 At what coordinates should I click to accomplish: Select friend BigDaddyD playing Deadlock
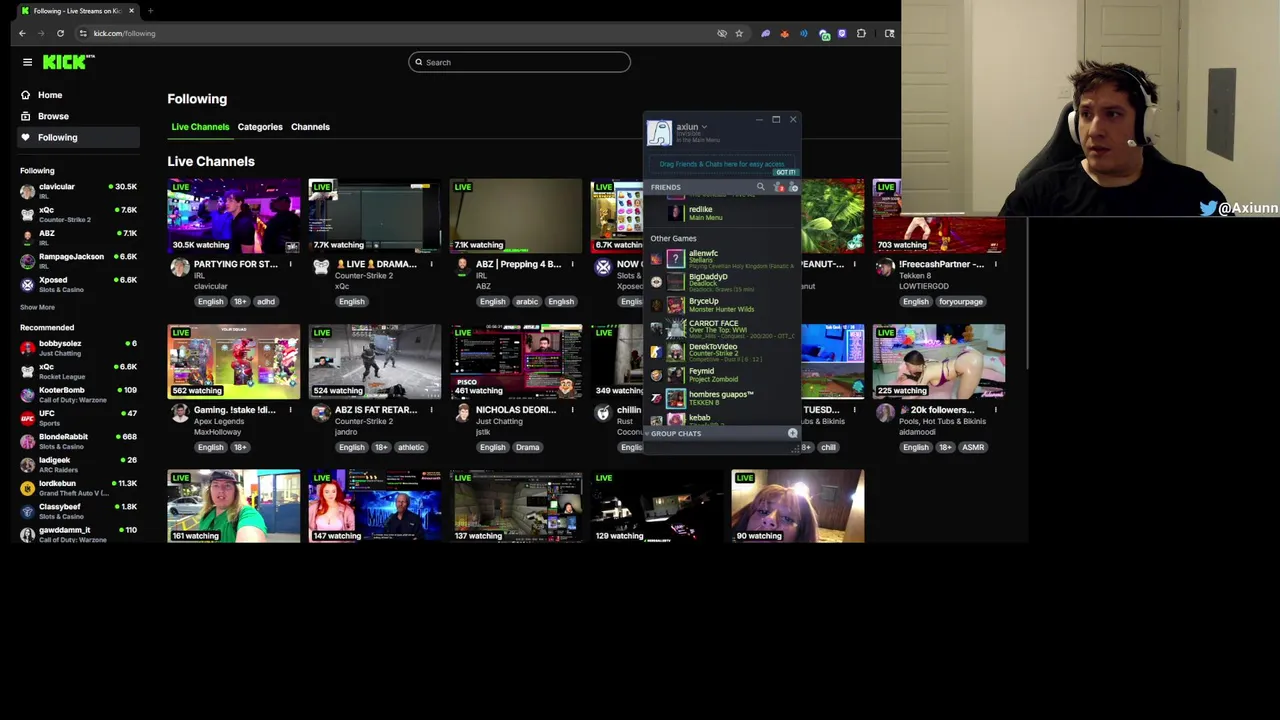click(722, 282)
